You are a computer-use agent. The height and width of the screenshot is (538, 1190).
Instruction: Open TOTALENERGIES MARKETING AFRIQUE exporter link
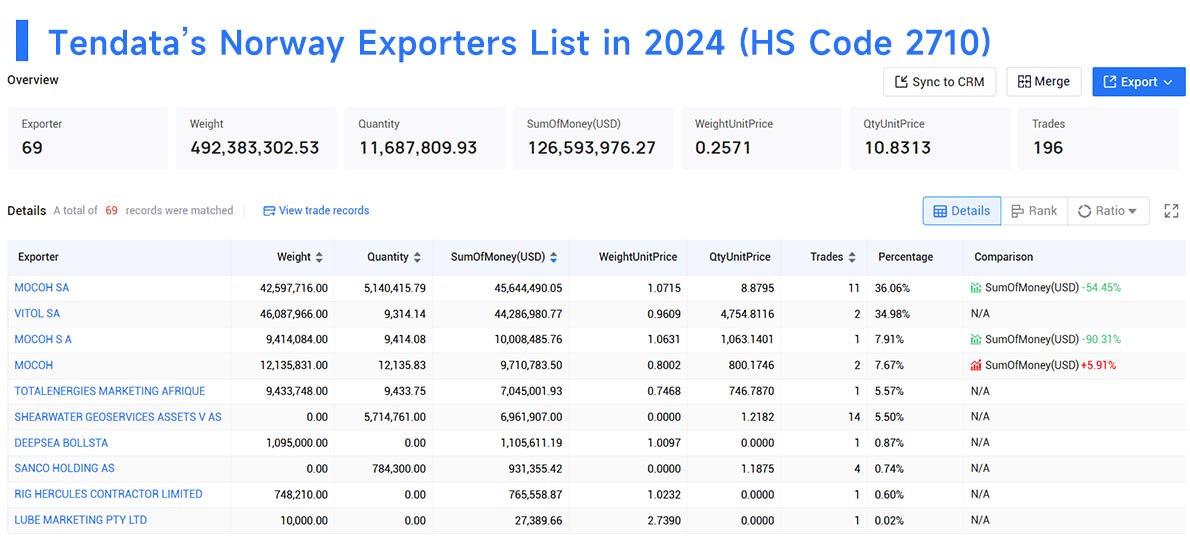pos(110,391)
